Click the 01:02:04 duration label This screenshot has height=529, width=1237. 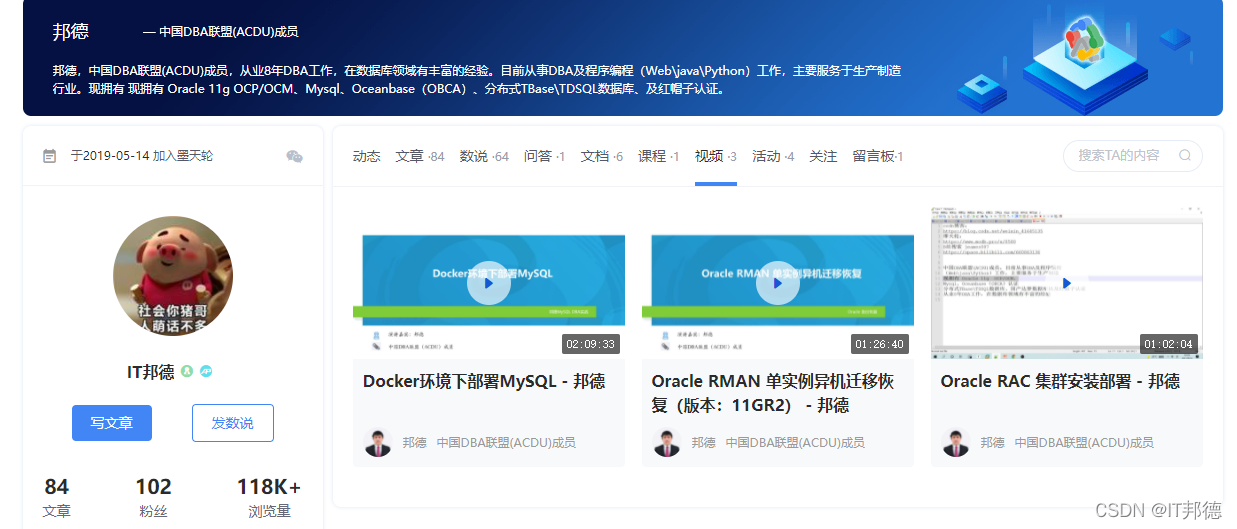1168,344
